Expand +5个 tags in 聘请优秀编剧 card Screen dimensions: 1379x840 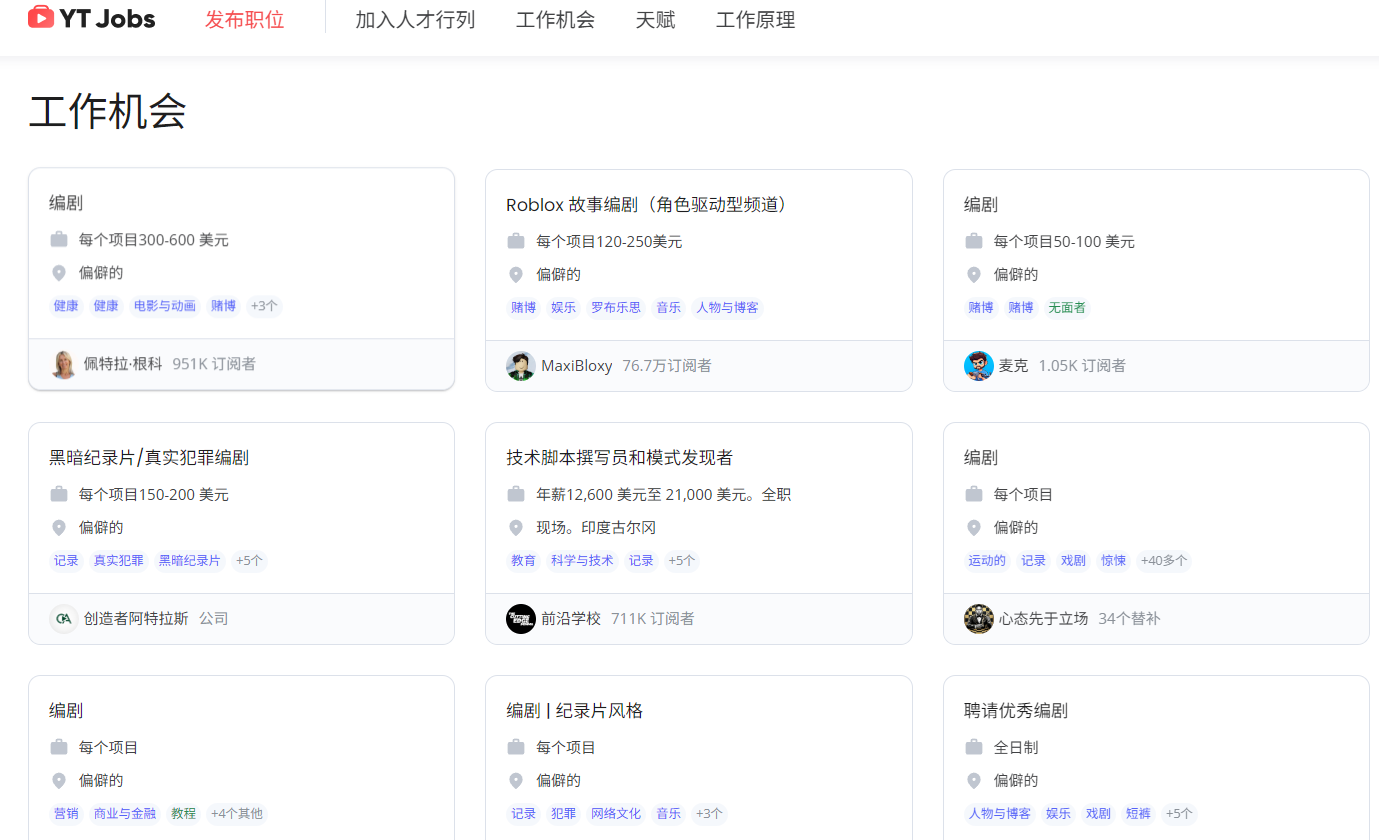1180,814
